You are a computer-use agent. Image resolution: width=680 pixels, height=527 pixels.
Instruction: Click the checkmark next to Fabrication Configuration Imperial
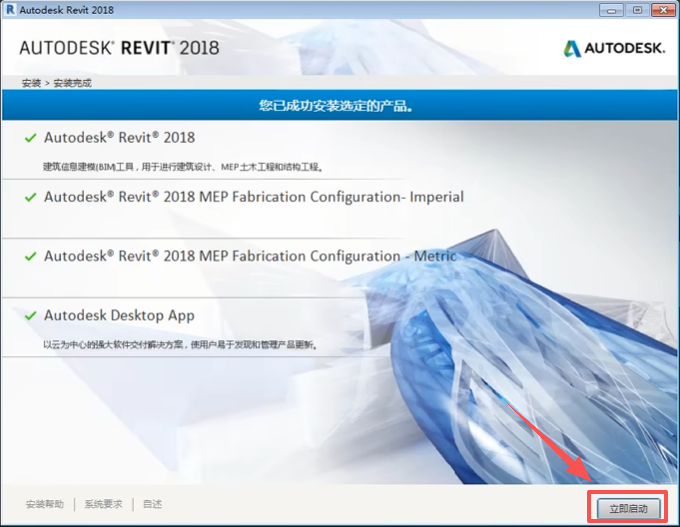coord(30,198)
